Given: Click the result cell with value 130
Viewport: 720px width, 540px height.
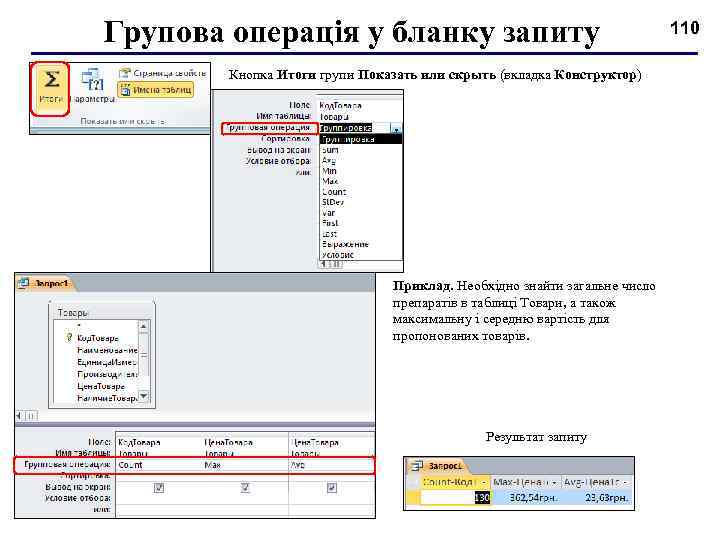Looking at the screenshot, I should (x=456, y=497).
